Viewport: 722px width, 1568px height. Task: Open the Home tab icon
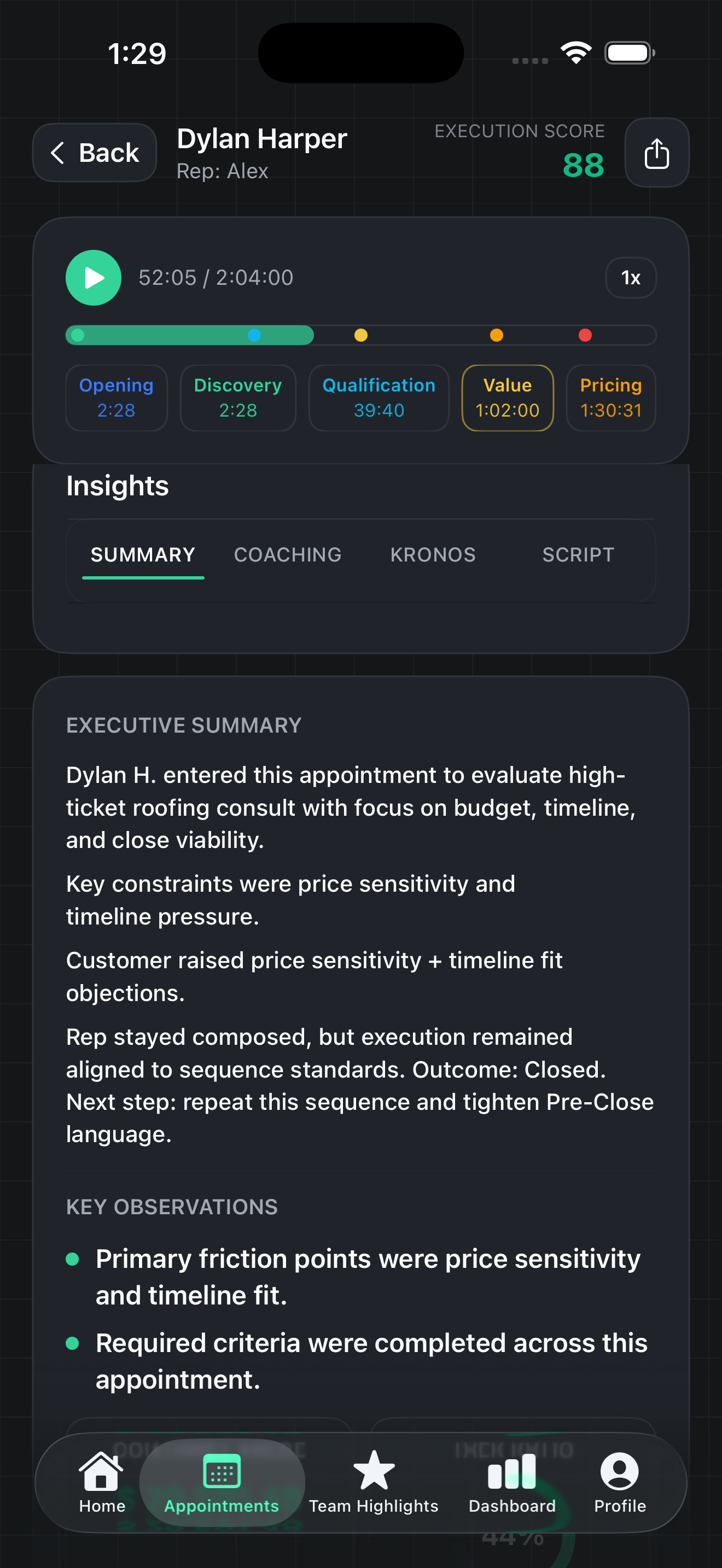coord(102,1471)
